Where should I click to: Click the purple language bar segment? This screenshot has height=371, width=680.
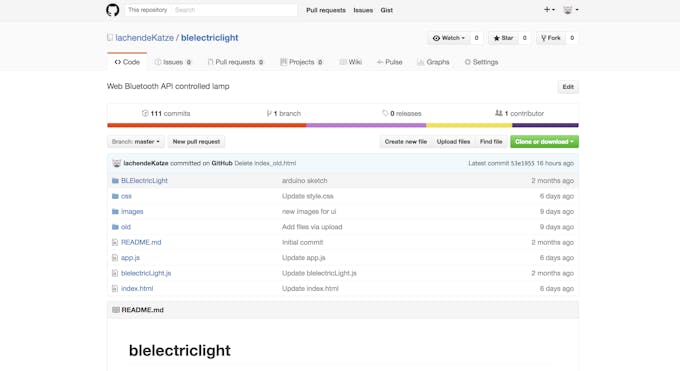[x=366, y=125]
